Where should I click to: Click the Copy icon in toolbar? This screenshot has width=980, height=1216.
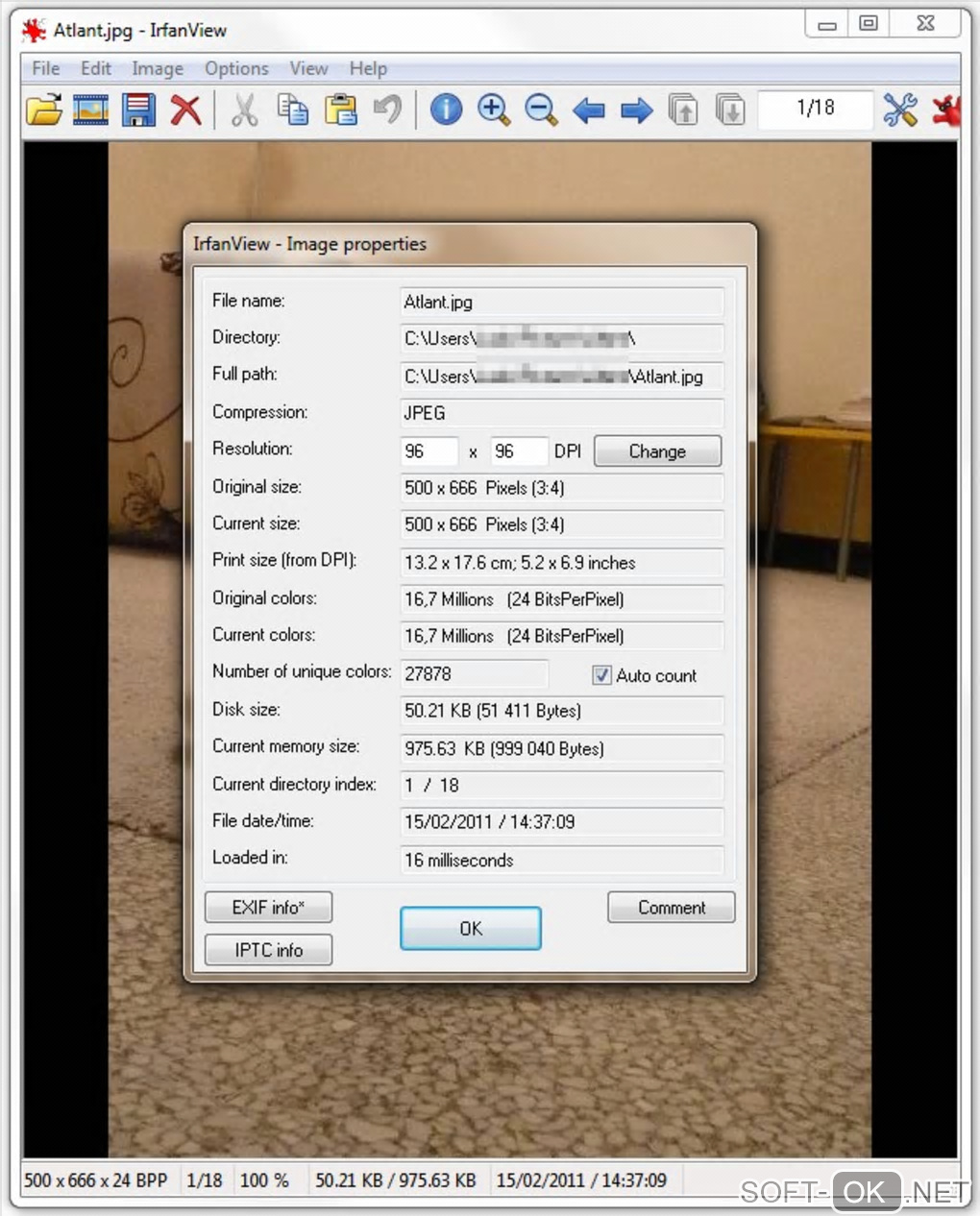(x=293, y=109)
